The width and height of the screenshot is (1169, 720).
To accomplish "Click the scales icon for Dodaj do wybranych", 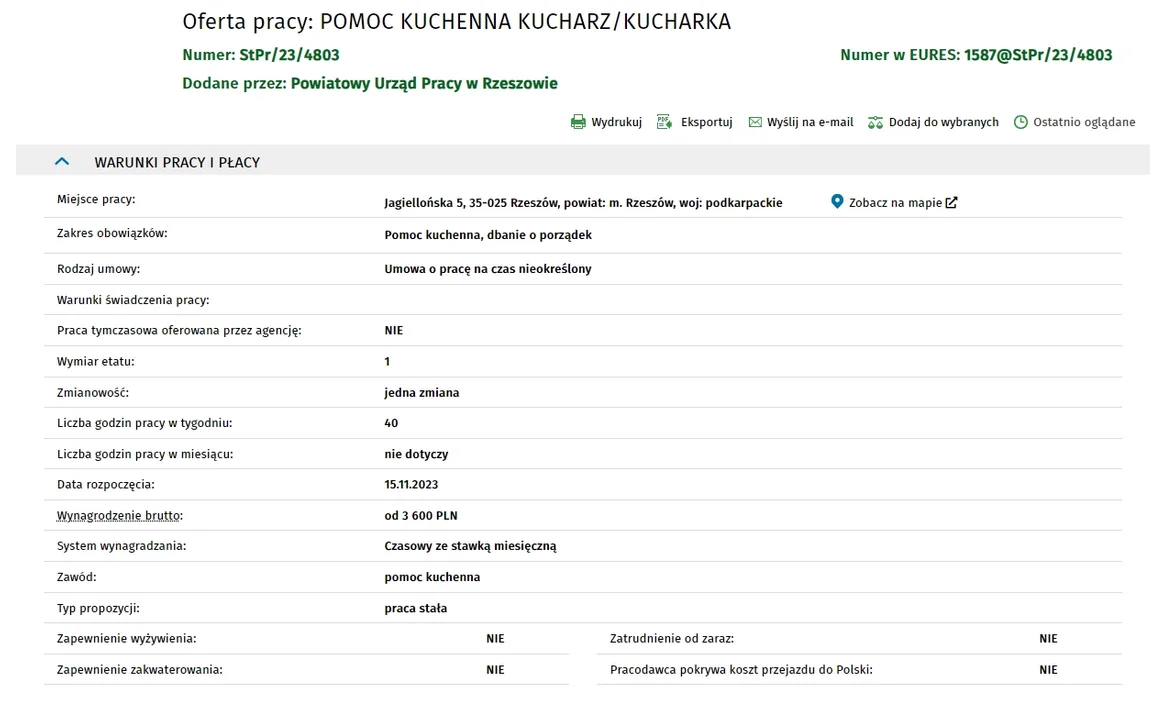I will (875, 122).
